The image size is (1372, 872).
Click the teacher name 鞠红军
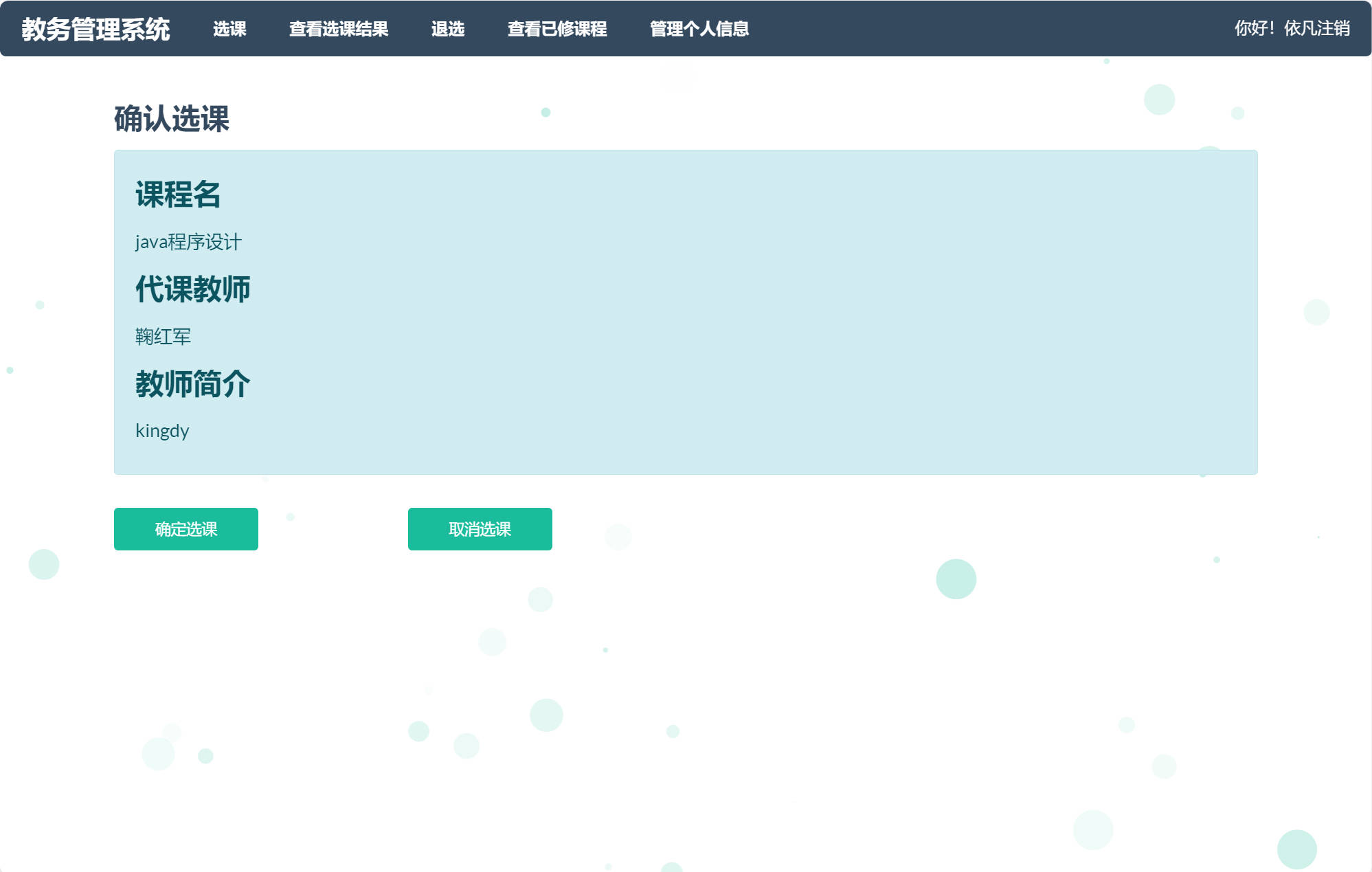pos(164,337)
